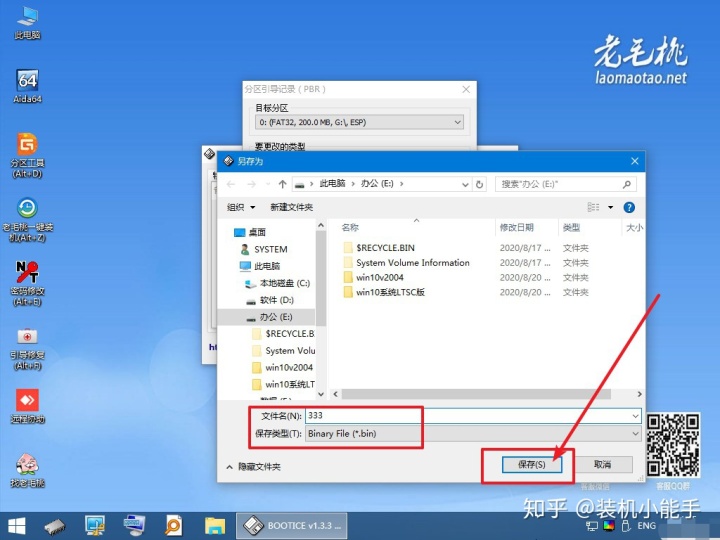Sort by the 名称 column header
Image resolution: width=720 pixels, height=540 pixels.
350,227
